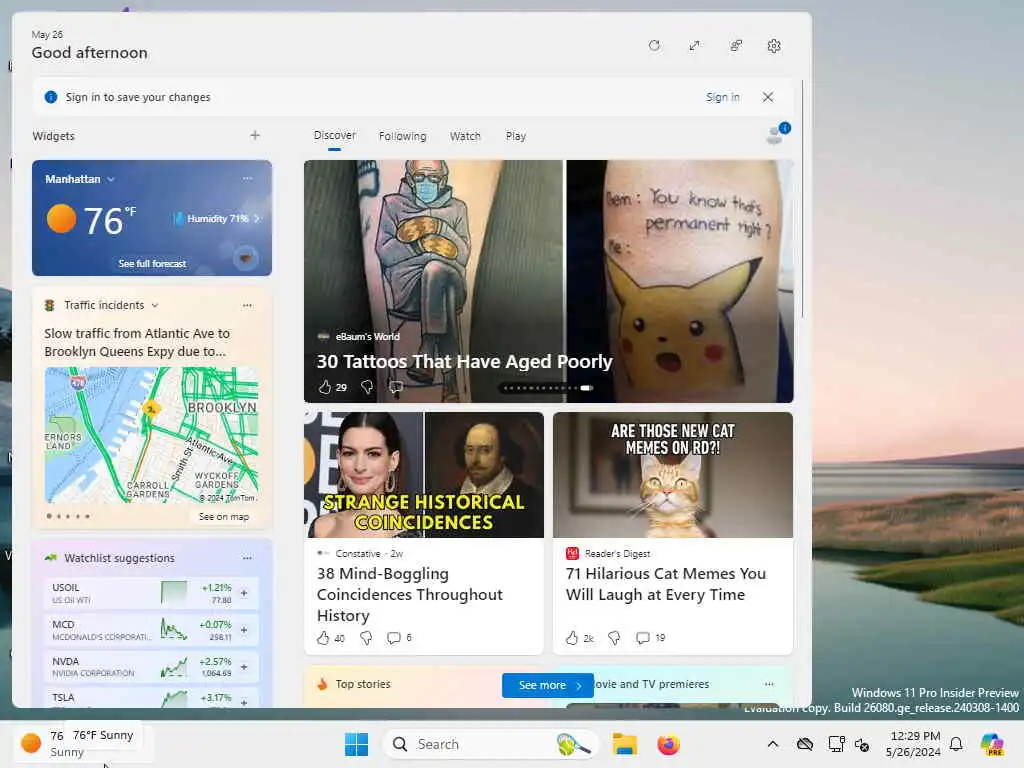
Task: Open weather widget more options menu
Action: coord(247,178)
